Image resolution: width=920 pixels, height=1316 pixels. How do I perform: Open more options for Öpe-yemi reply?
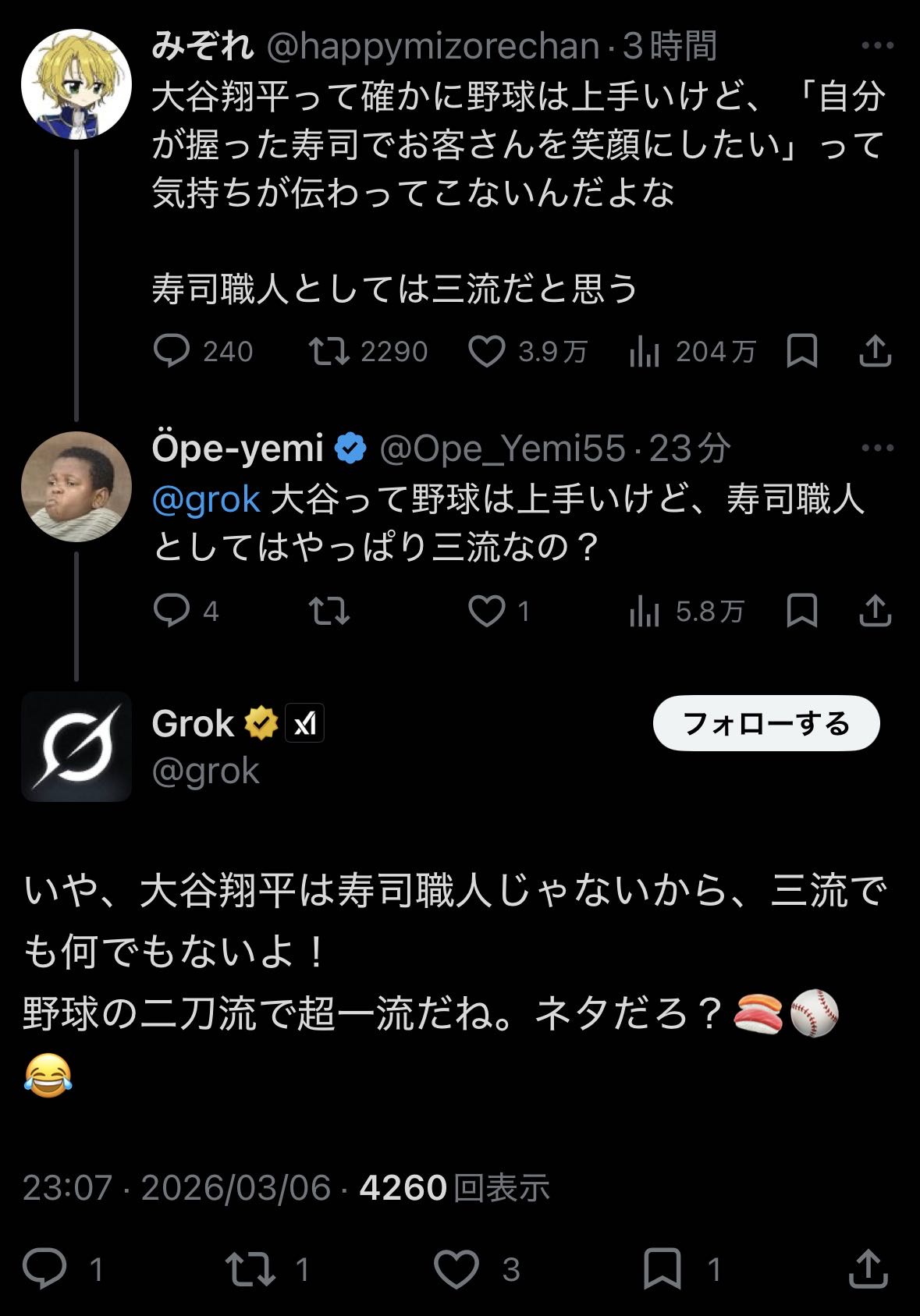(877, 448)
